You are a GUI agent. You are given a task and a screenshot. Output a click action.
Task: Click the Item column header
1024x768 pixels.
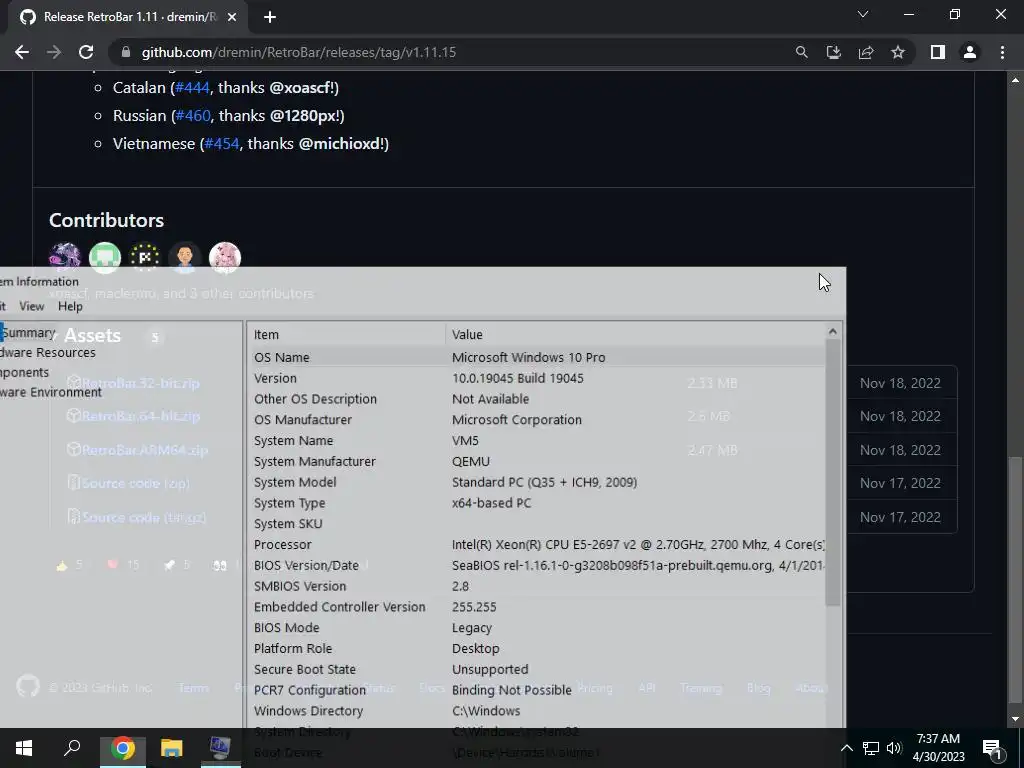347,334
